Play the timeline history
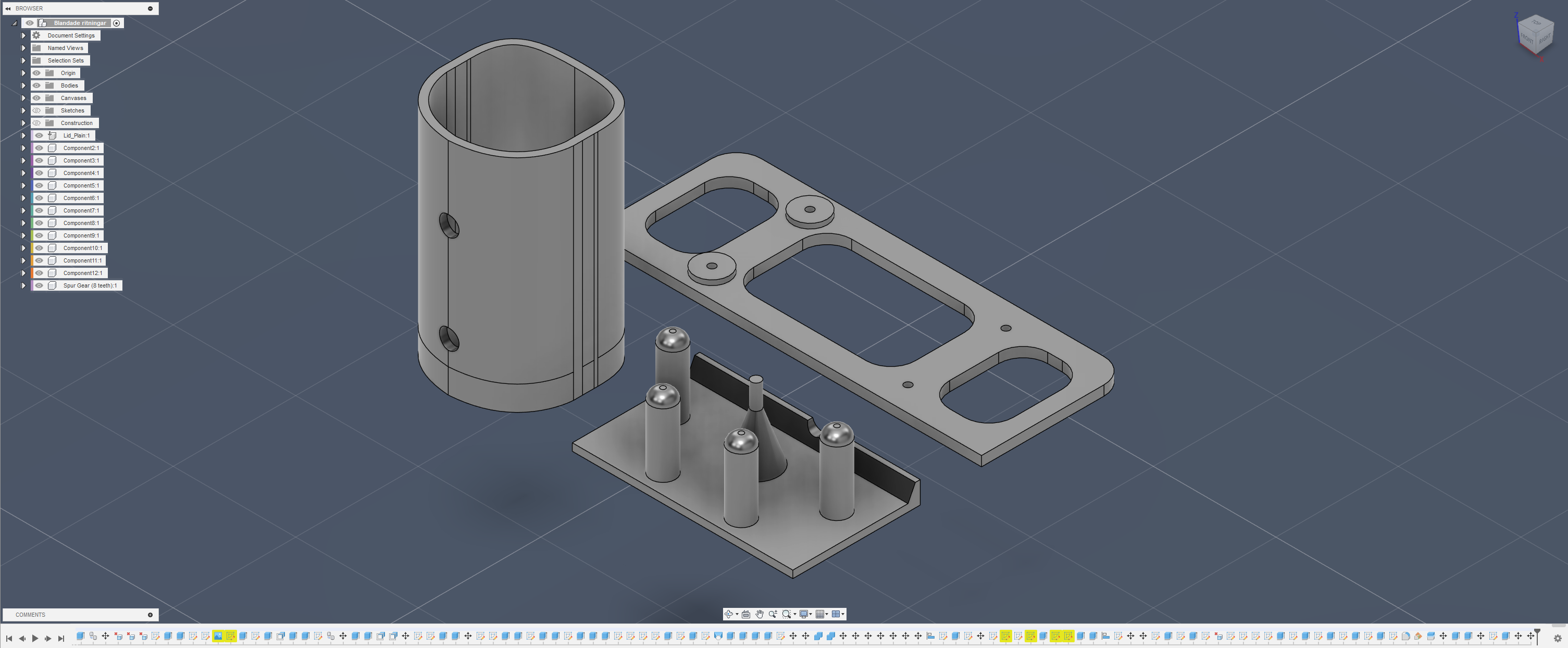 point(35,638)
